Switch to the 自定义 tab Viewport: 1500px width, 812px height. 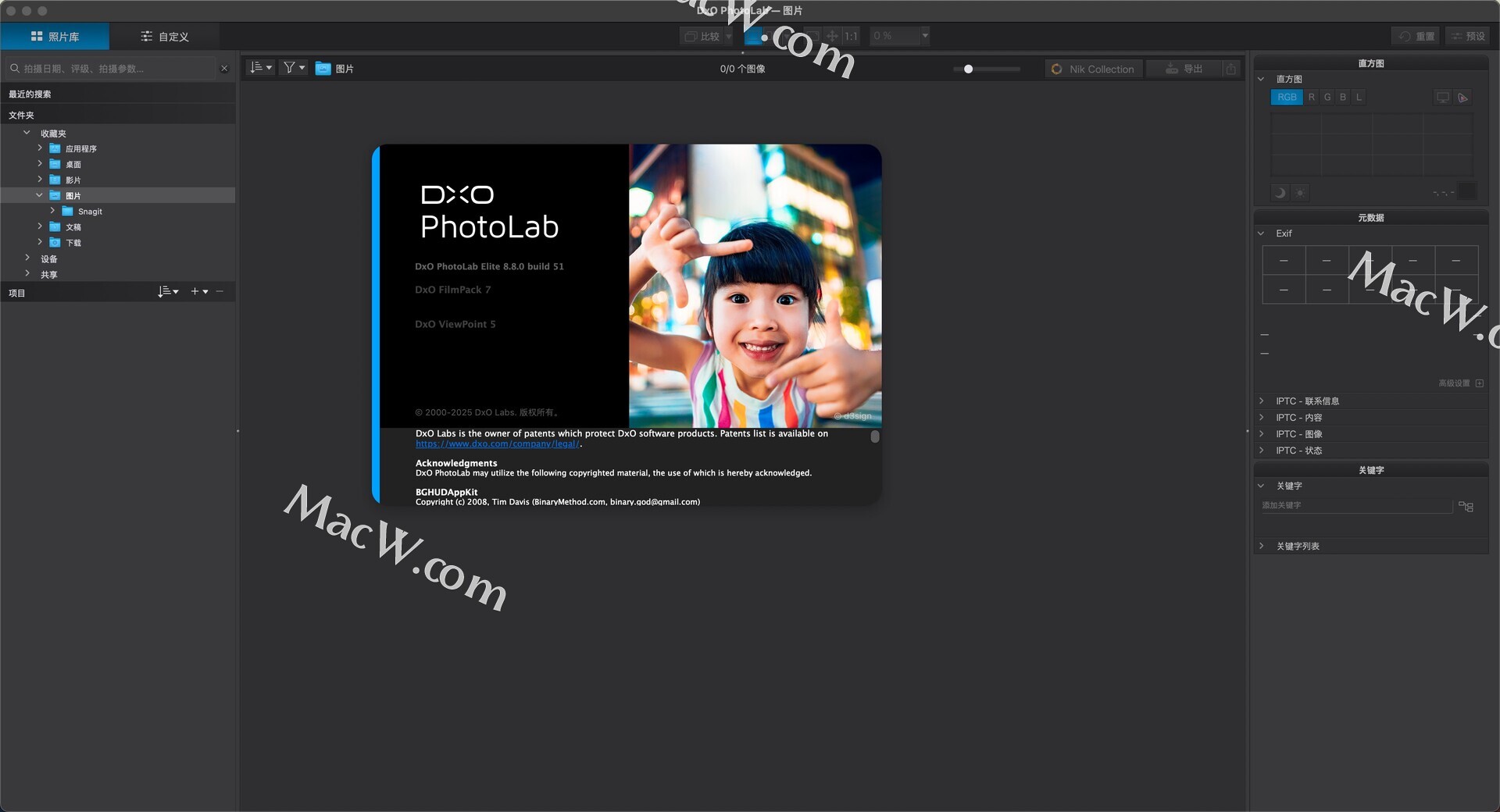[x=164, y=36]
